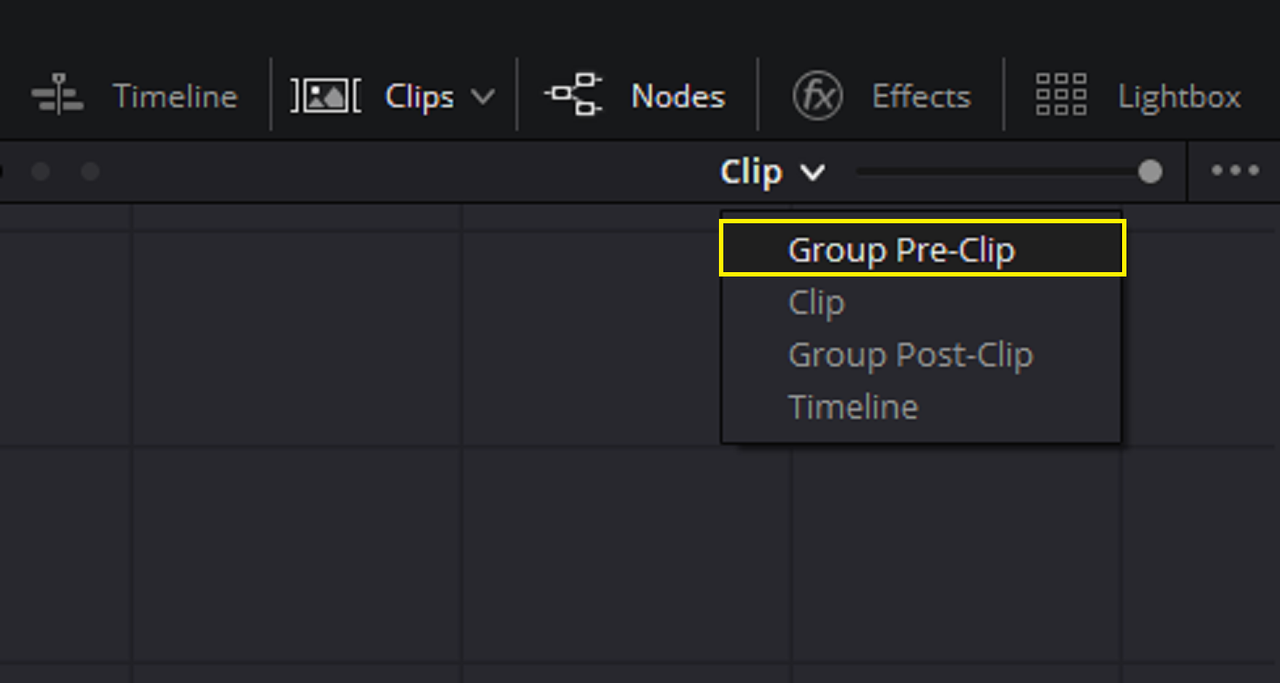The width and height of the screenshot is (1280, 683).
Task: Click the Lightbox grid icon
Action: tap(1061, 96)
